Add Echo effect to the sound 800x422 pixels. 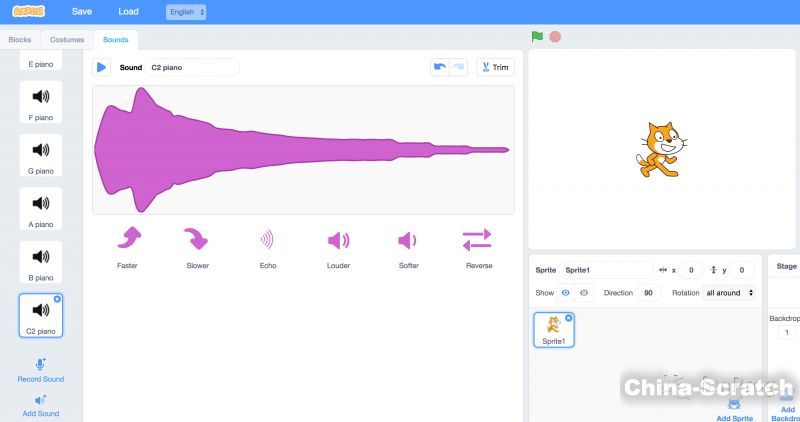point(267,240)
